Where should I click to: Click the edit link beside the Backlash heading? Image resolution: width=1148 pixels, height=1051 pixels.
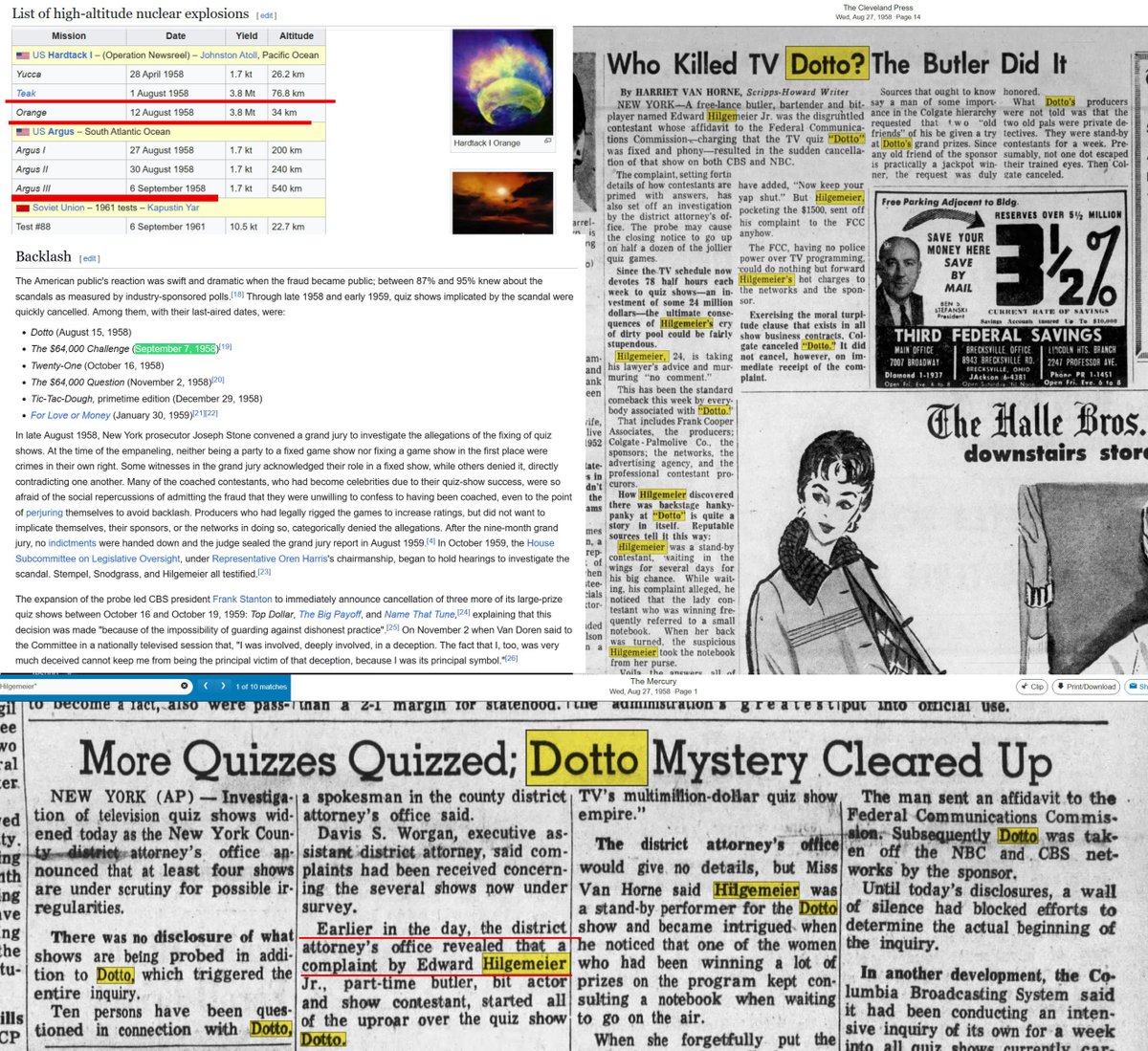[x=89, y=258]
